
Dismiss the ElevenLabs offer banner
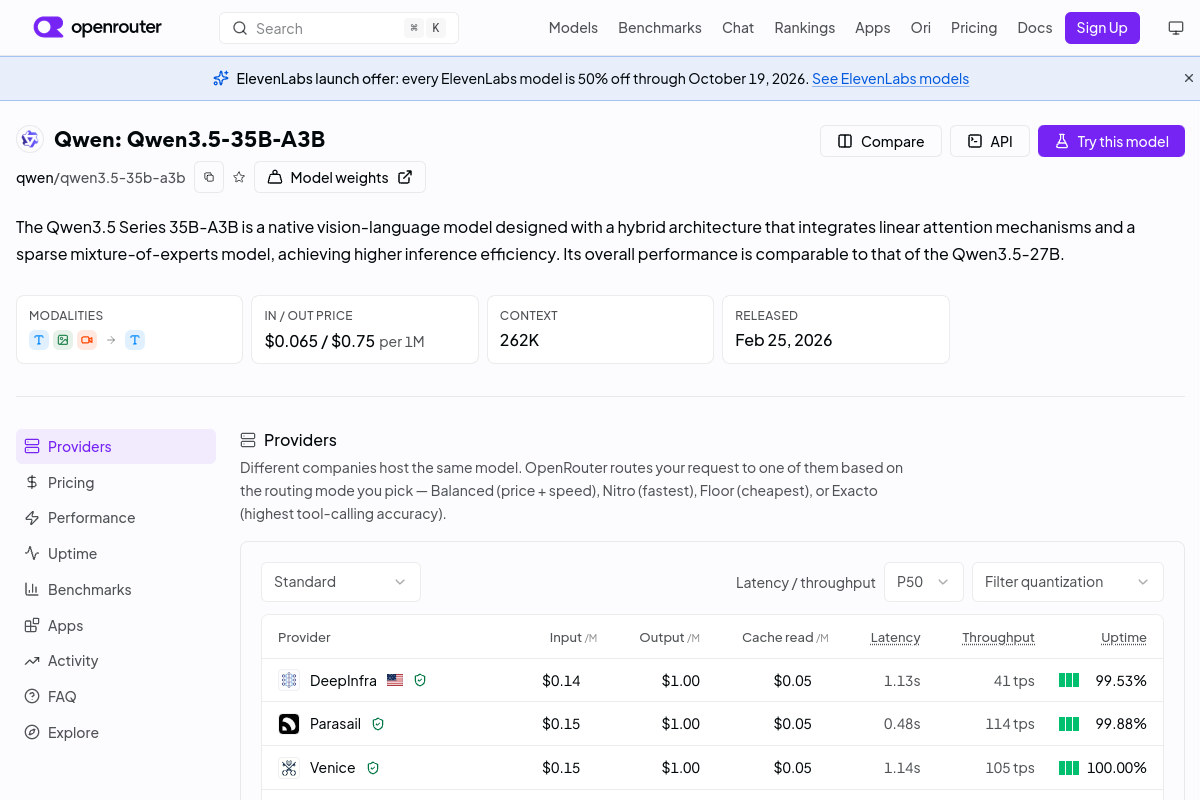tap(1189, 78)
